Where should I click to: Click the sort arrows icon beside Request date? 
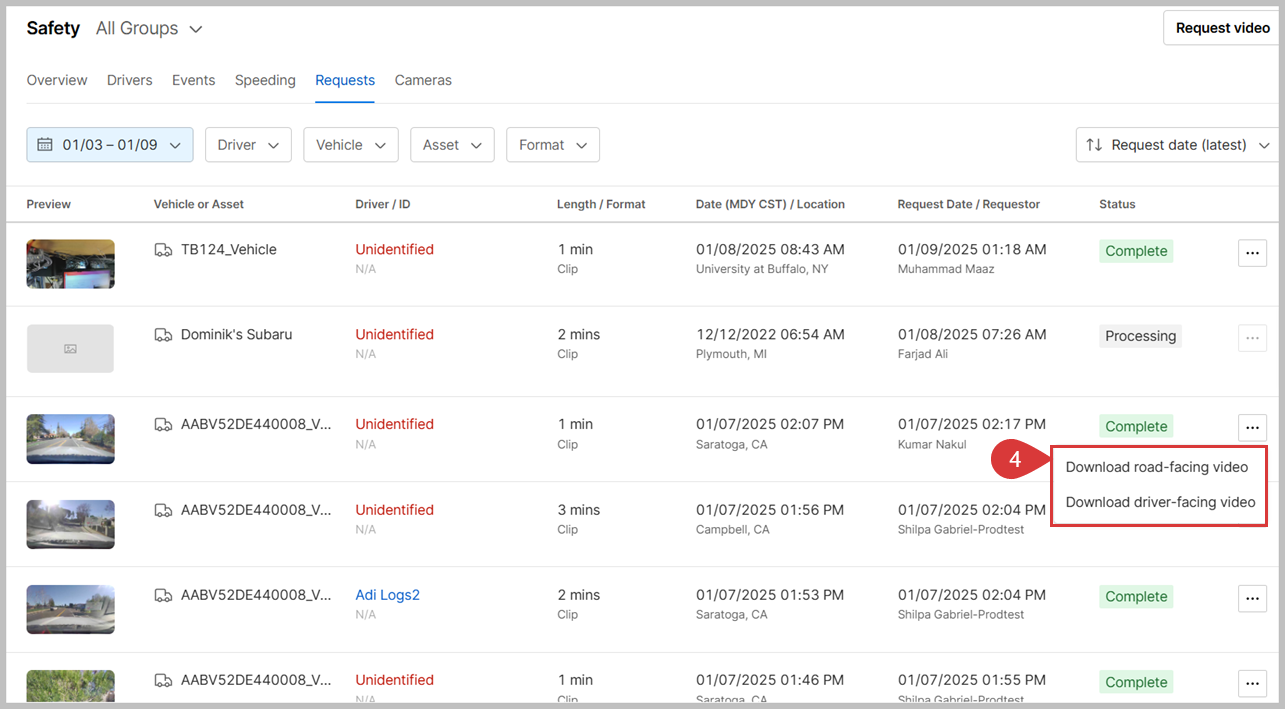1094,145
